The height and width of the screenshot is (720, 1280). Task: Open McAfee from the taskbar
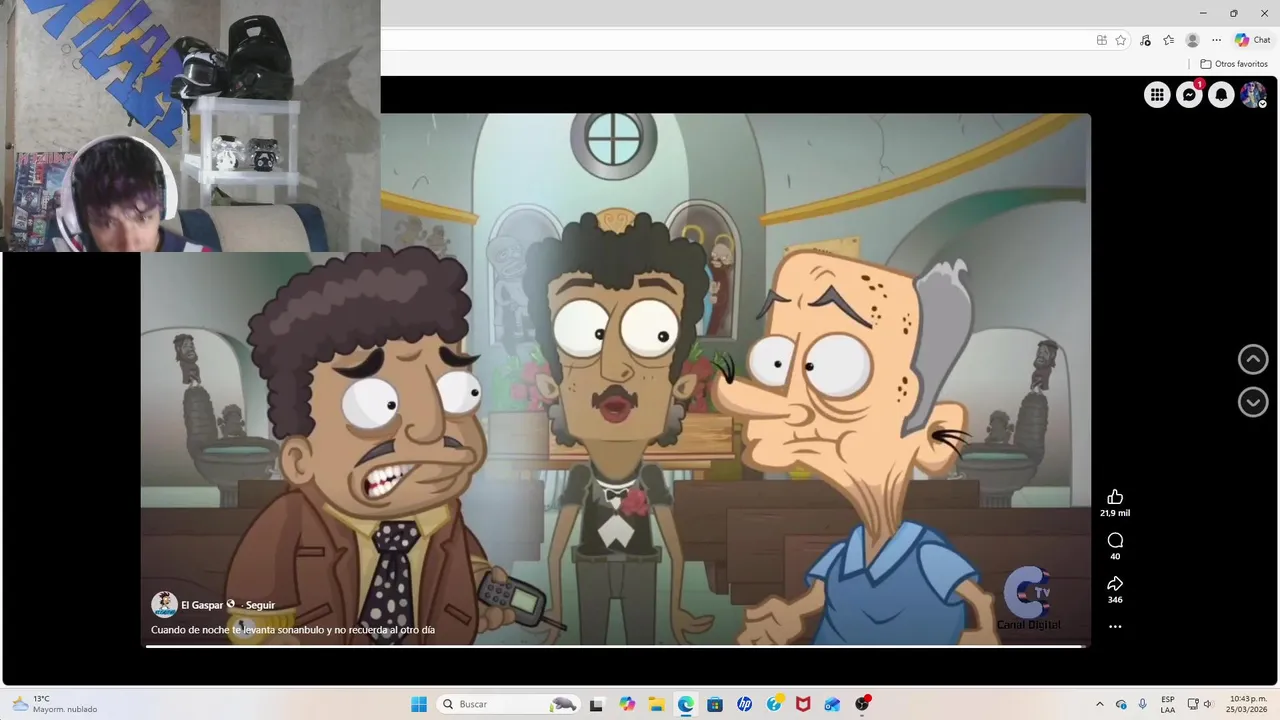(x=803, y=704)
